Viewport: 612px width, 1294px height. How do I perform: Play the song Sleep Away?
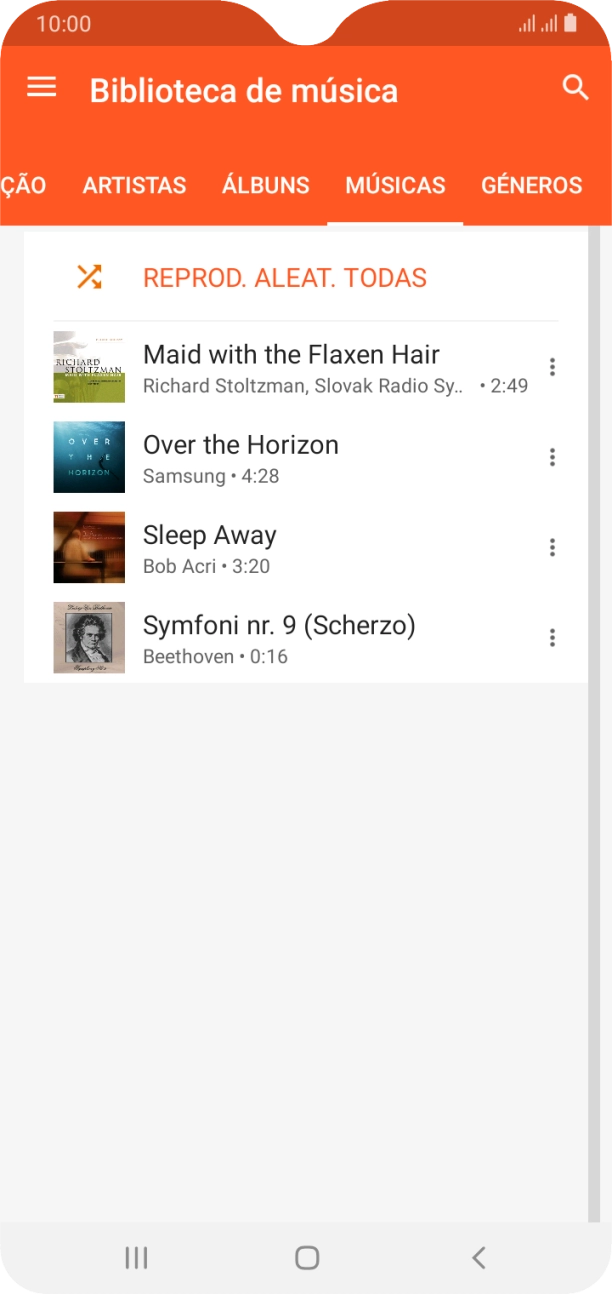pyautogui.click(x=210, y=536)
